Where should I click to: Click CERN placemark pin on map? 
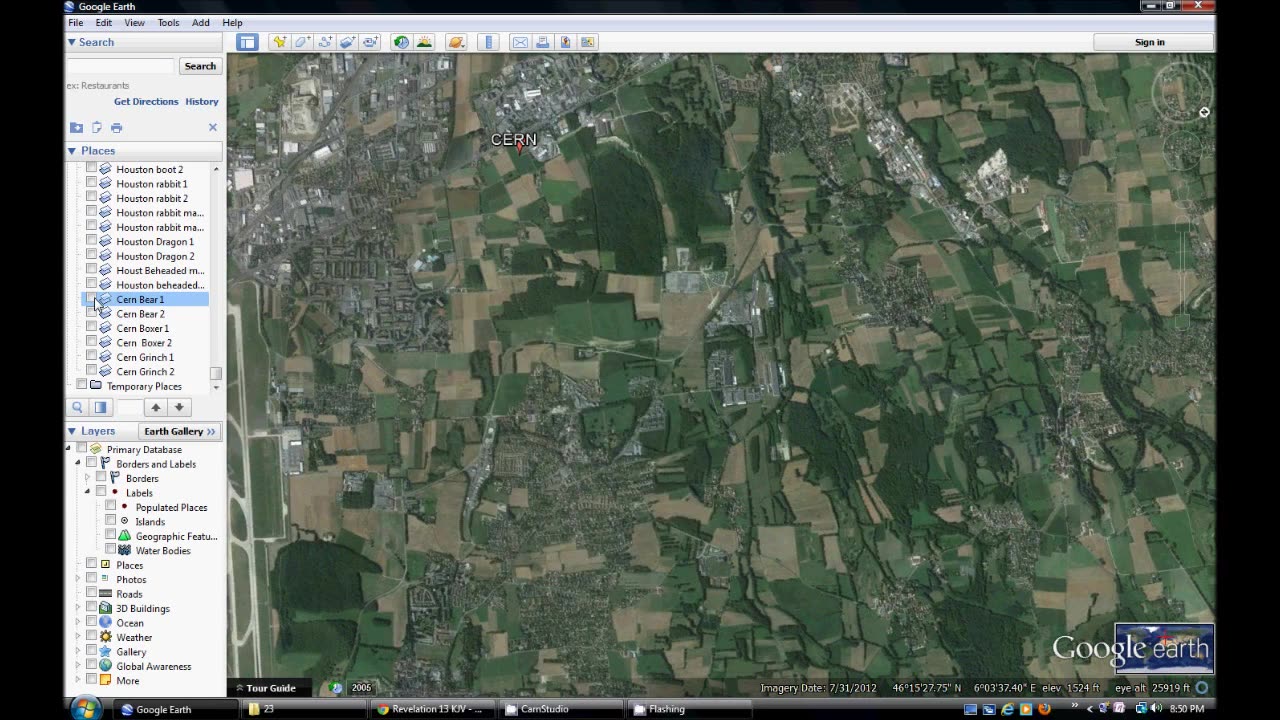(x=519, y=149)
